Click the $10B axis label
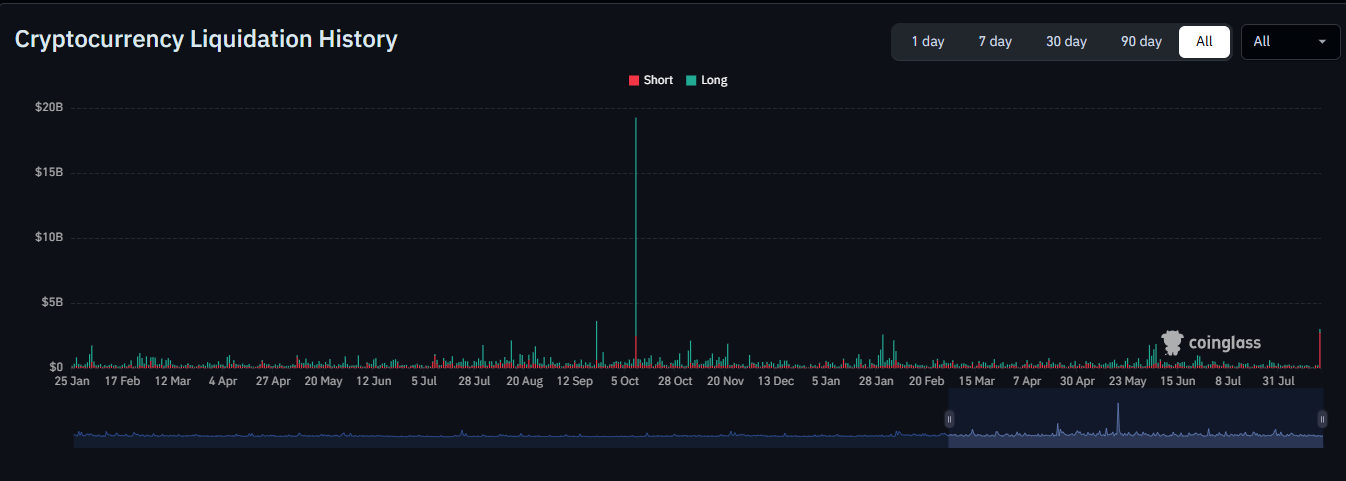The height and width of the screenshot is (481, 1346). click(x=49, y=237)
